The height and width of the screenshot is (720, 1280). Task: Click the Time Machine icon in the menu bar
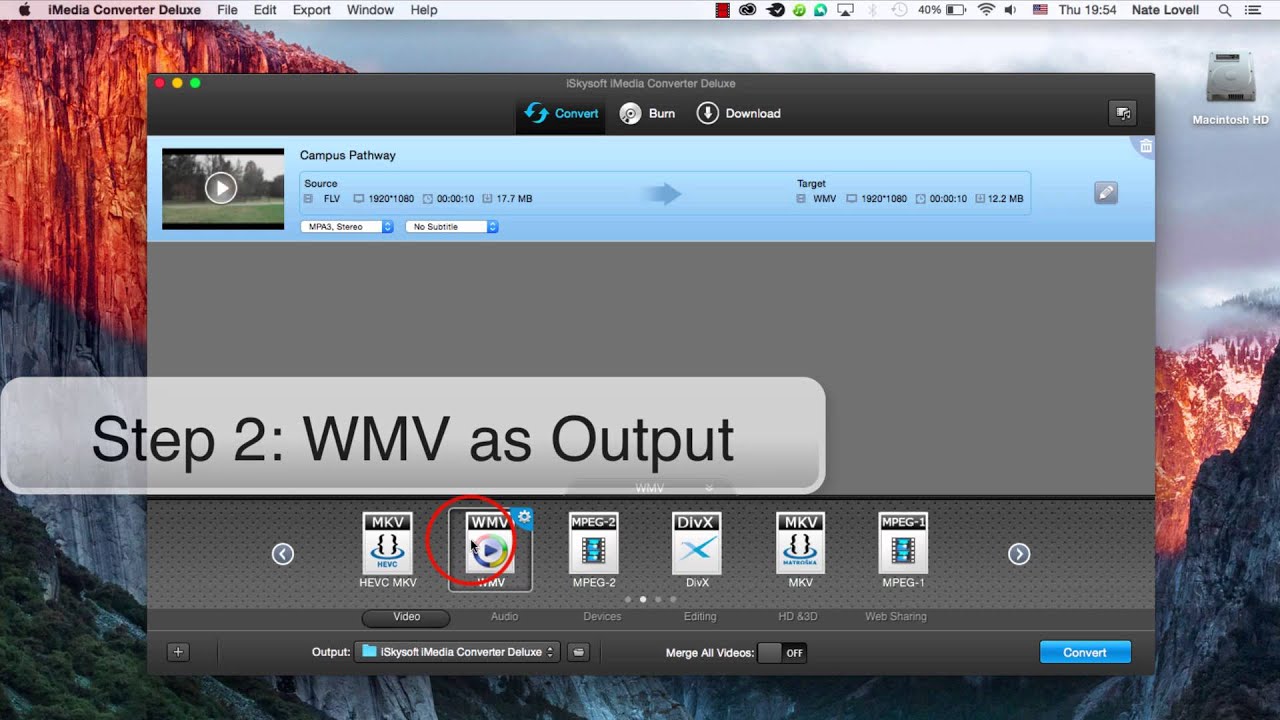pyautogui.click(x=899, y=10)
